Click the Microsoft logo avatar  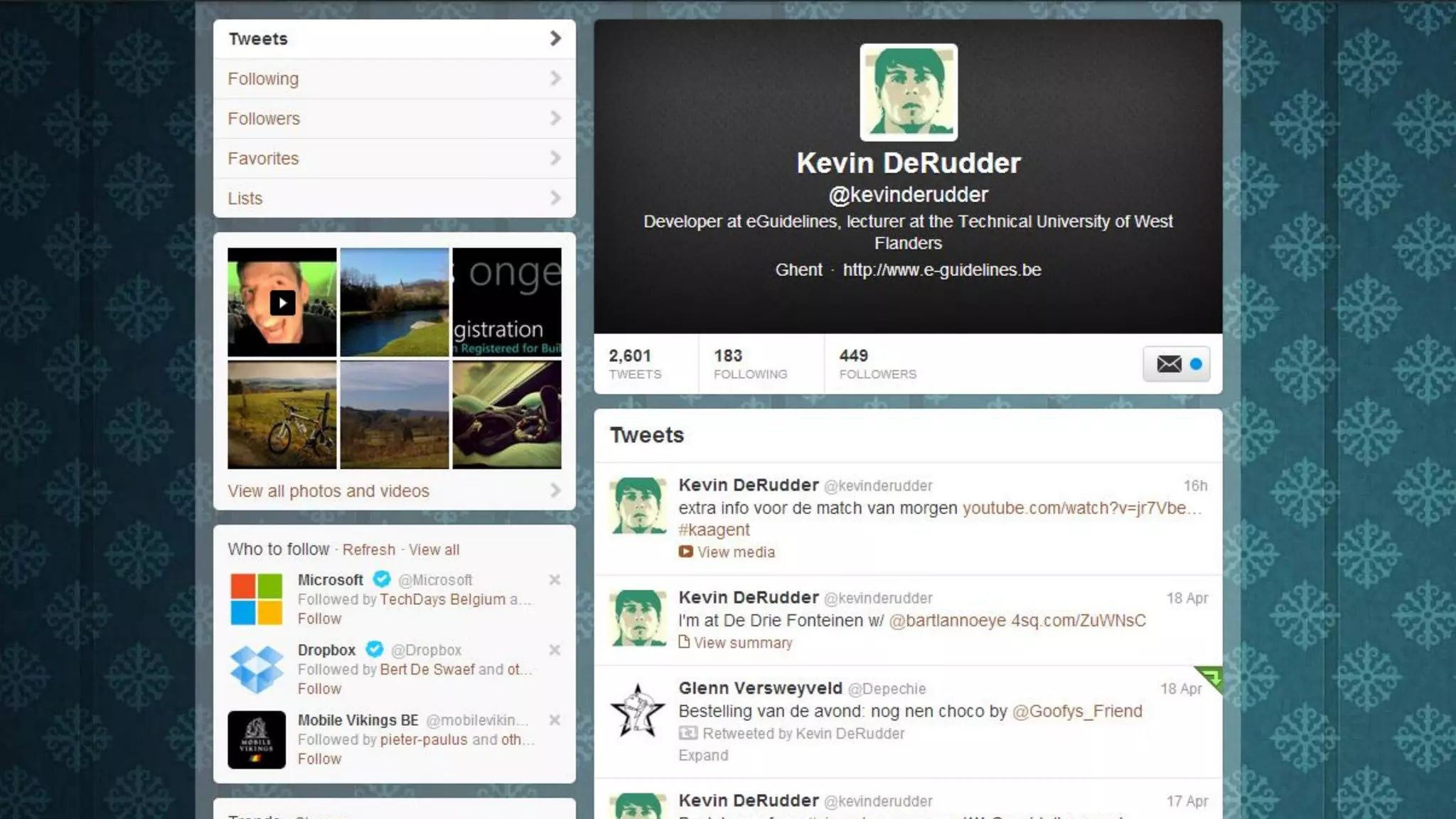(256, 599)
